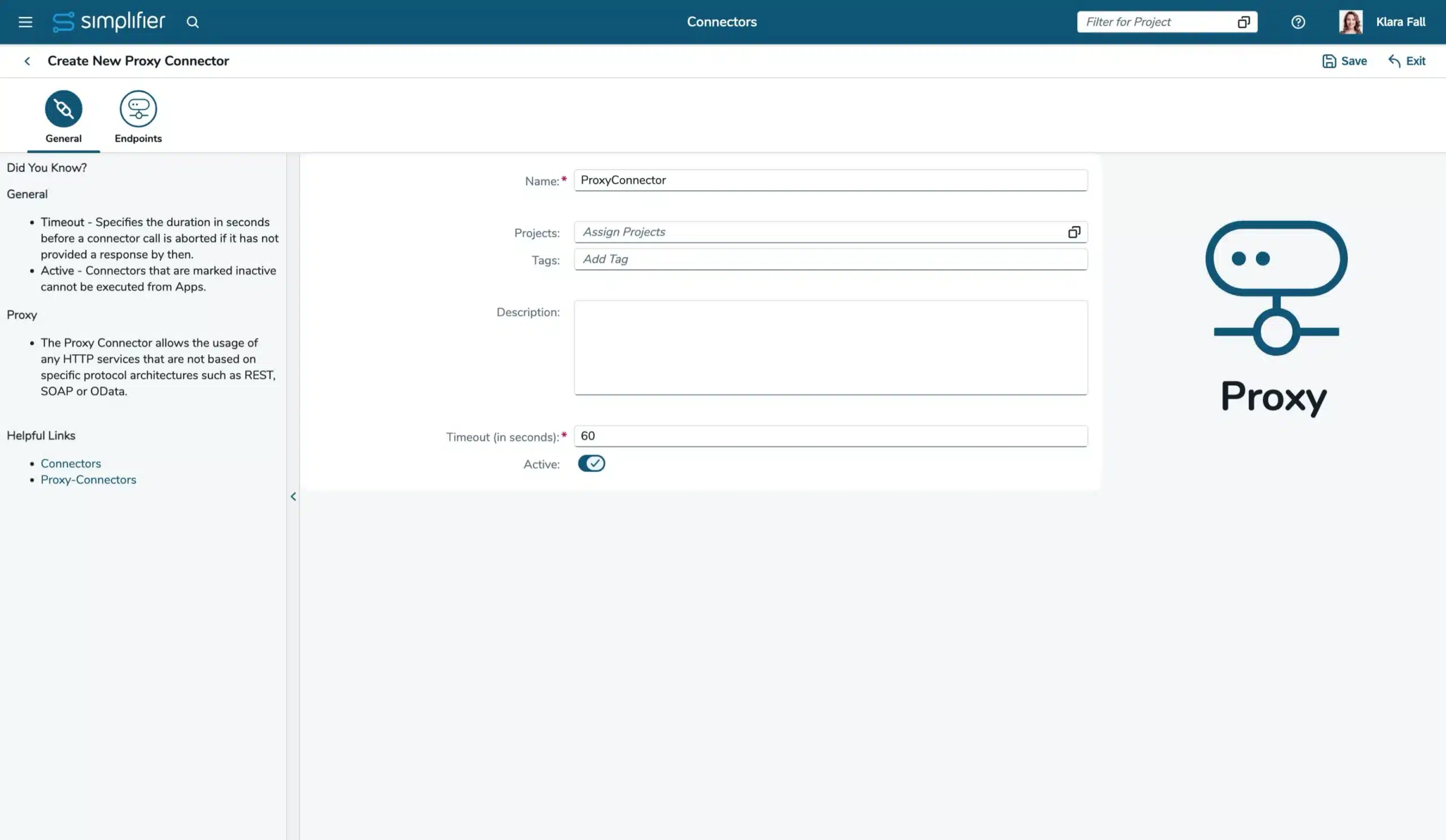This screenshot has width=1446, height=840.
Task: Collapse the Did You Know side panel
Action: (293, 497)
